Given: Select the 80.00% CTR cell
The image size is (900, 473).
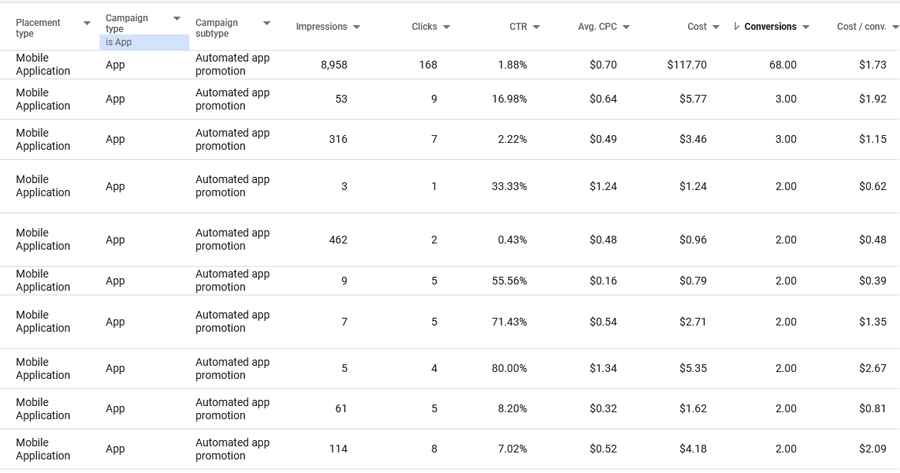Looking at the screenshot, I should click(509, 369).
